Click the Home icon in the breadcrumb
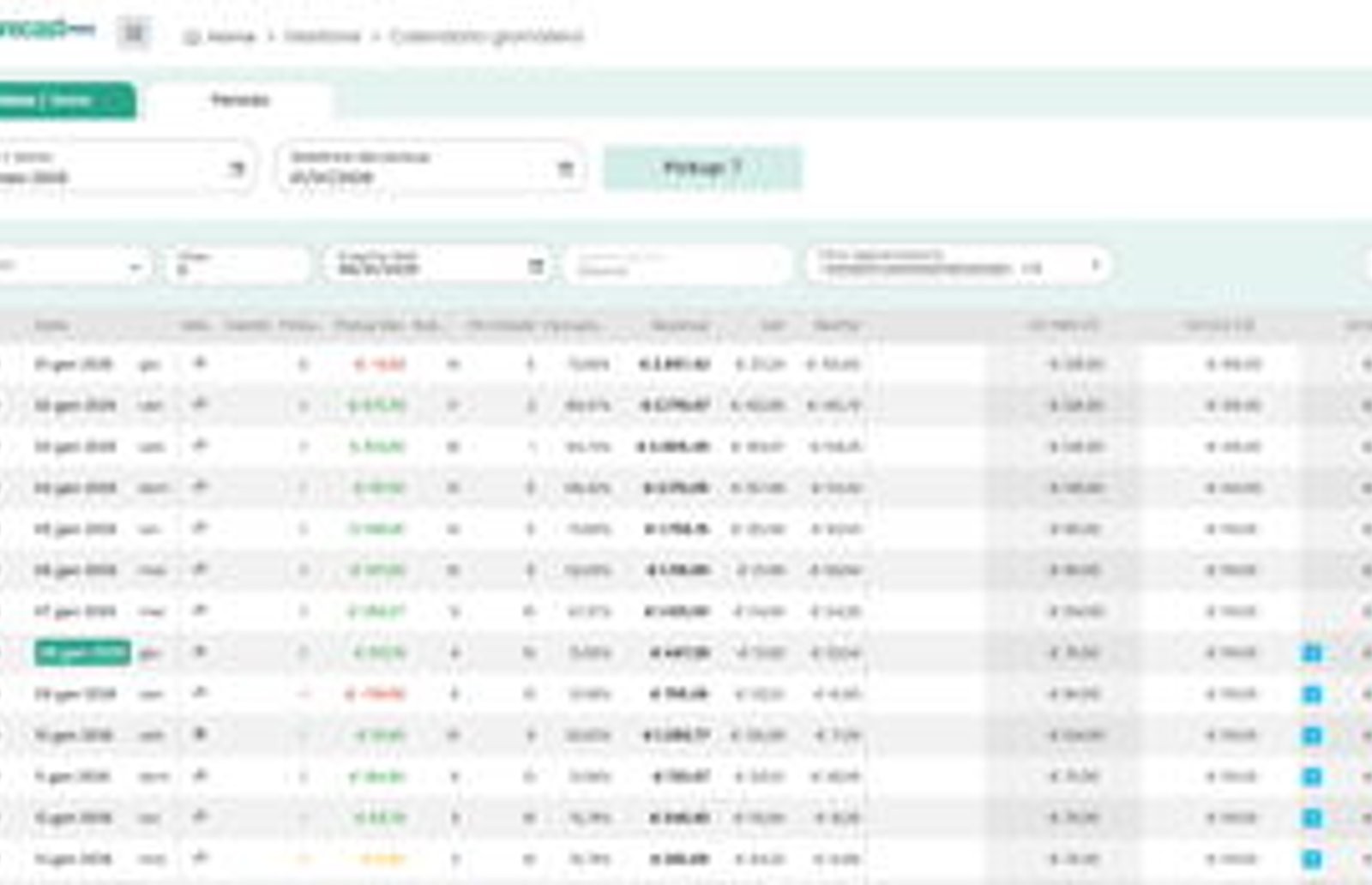1372x885 pixels. click(192, 37)
